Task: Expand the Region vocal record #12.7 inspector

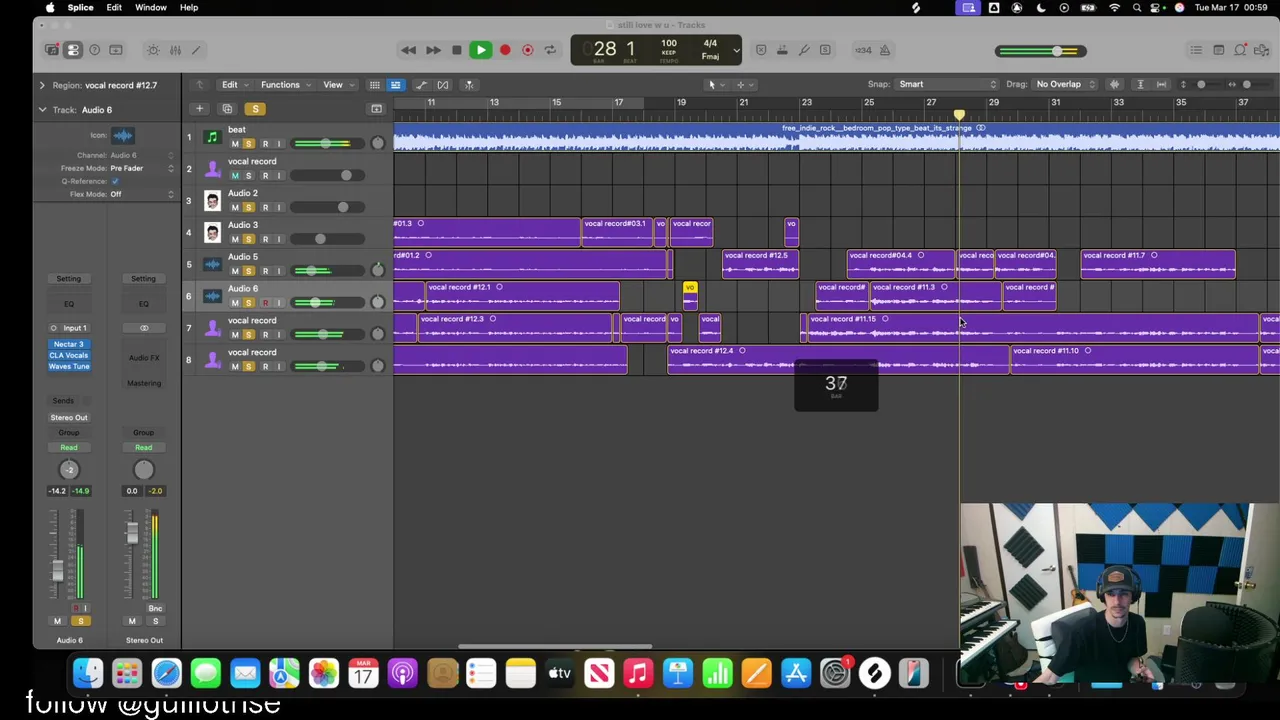Action: coord(42,85)
